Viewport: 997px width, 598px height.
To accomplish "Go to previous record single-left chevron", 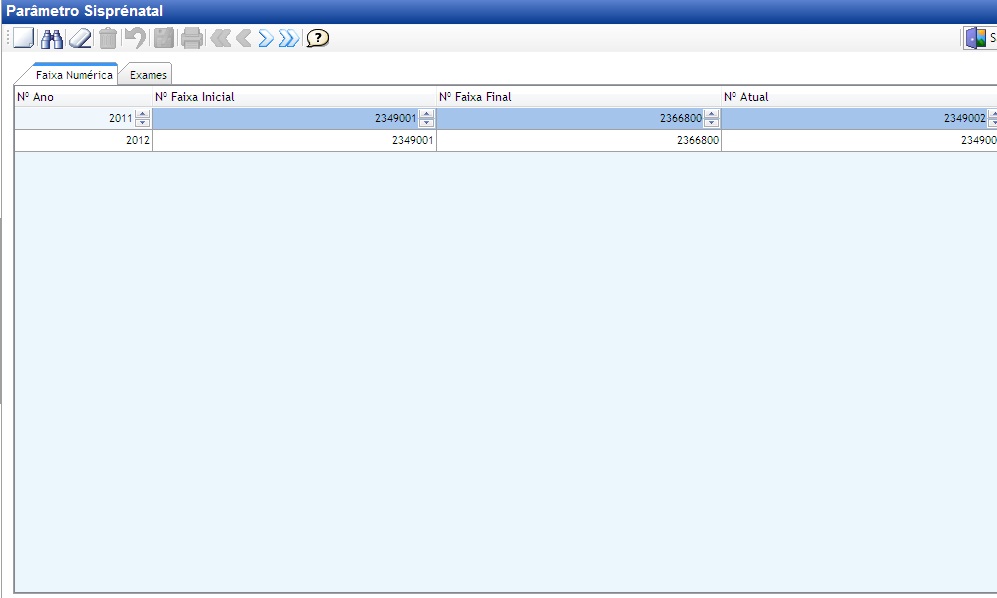I will tap(244, 38).
